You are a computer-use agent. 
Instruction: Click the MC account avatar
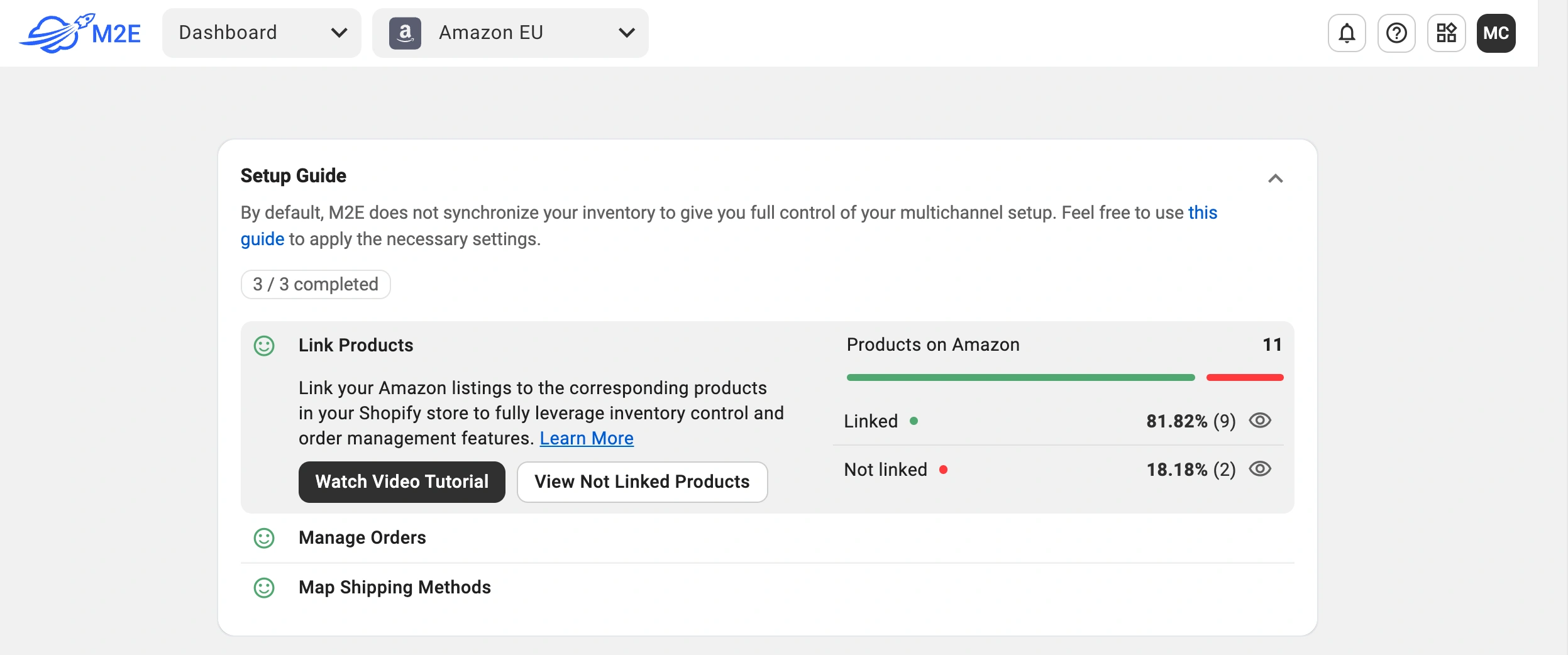tap(1497, 33)
